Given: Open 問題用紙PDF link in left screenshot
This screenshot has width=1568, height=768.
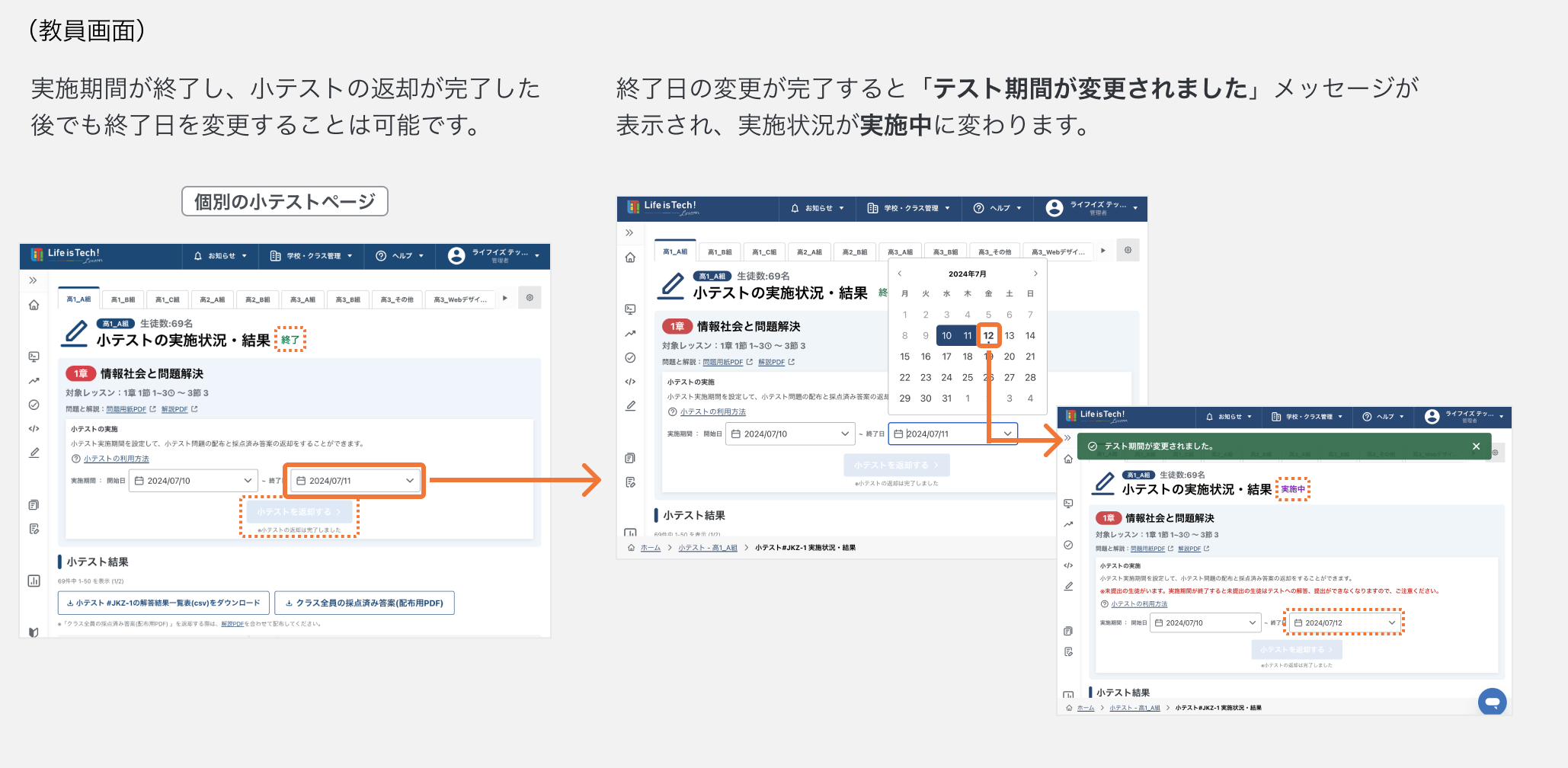Looking at the screenshot, I should tap(126, 409).
